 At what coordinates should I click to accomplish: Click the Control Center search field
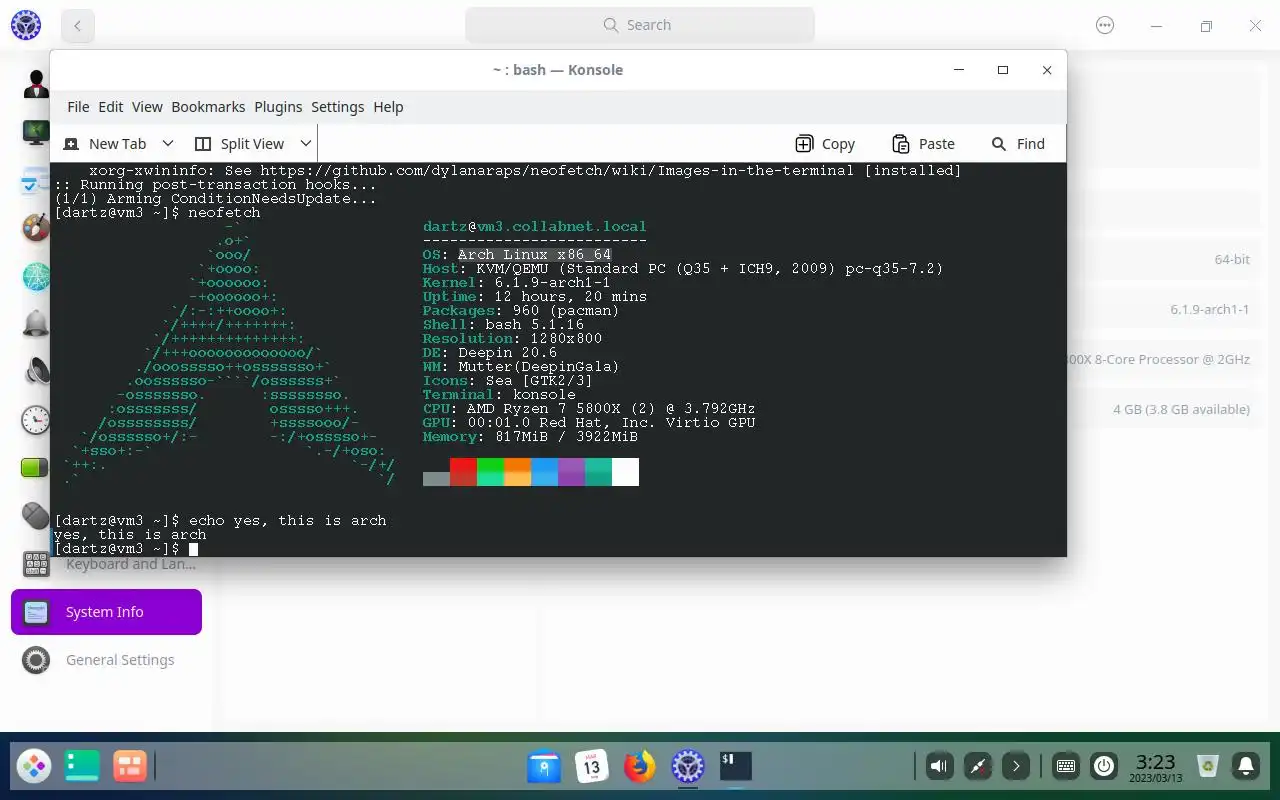[x=640, y=25]
